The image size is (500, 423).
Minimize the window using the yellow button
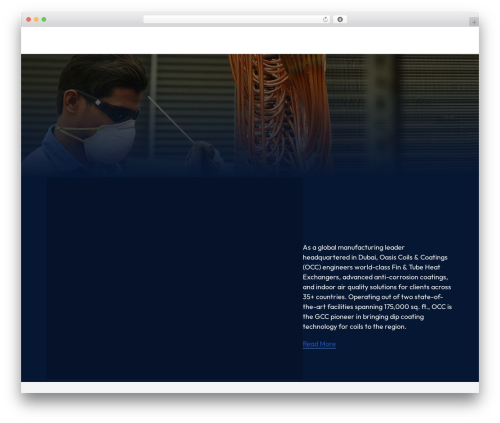click(x=36, y=20)
